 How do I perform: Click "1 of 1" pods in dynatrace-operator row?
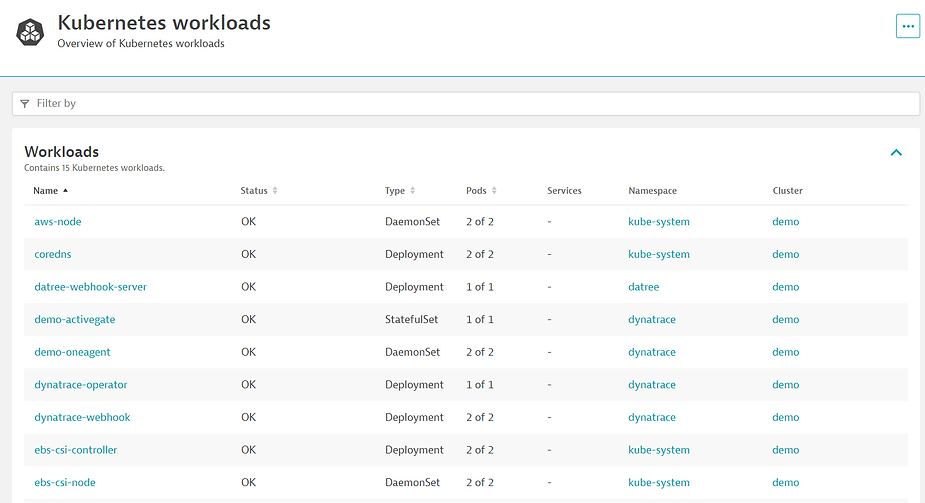(x=480, y=384)
